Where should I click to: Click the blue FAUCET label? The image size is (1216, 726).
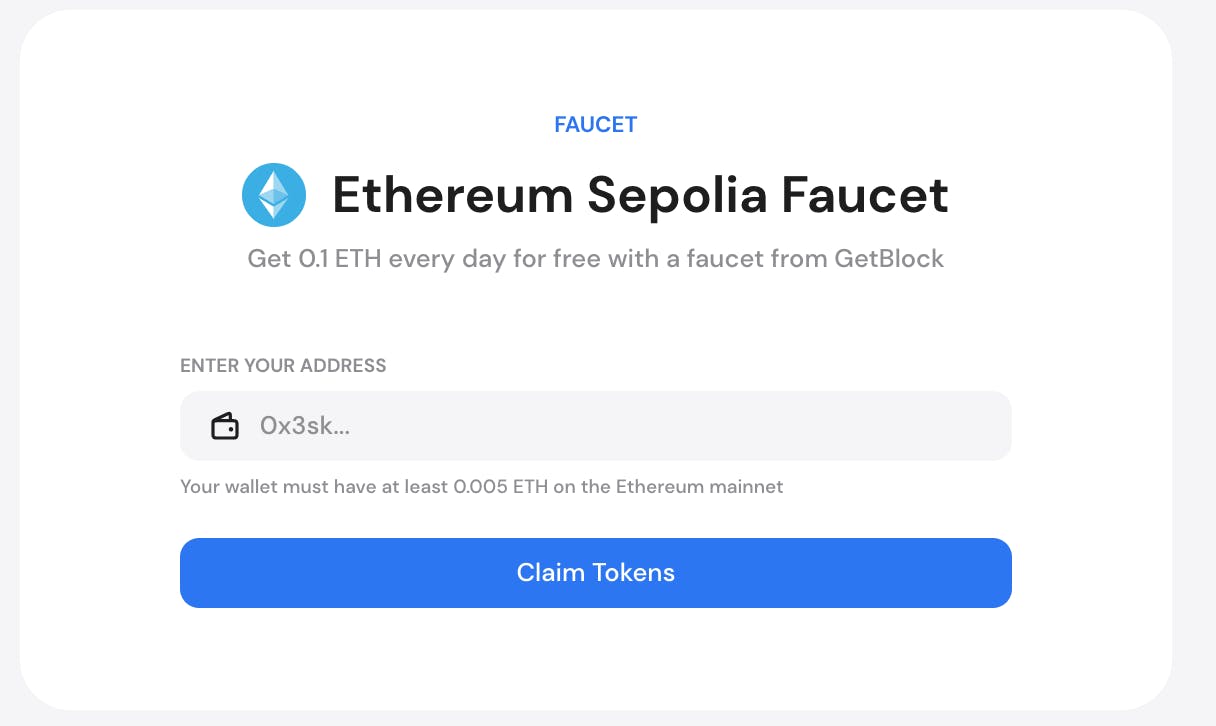[x=595, y=124]
